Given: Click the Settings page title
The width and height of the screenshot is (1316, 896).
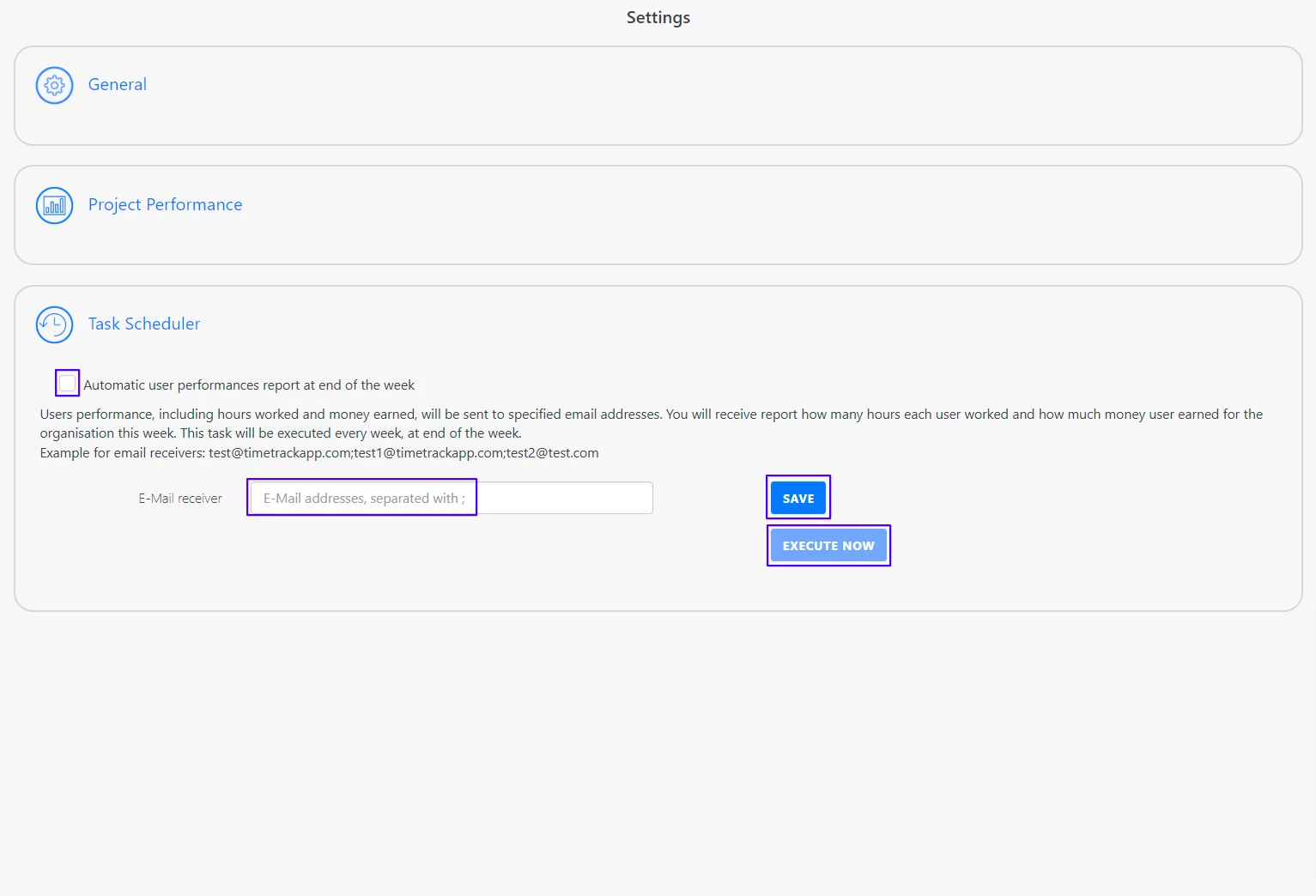Looking at the screenshot, I should coord(658,17).
